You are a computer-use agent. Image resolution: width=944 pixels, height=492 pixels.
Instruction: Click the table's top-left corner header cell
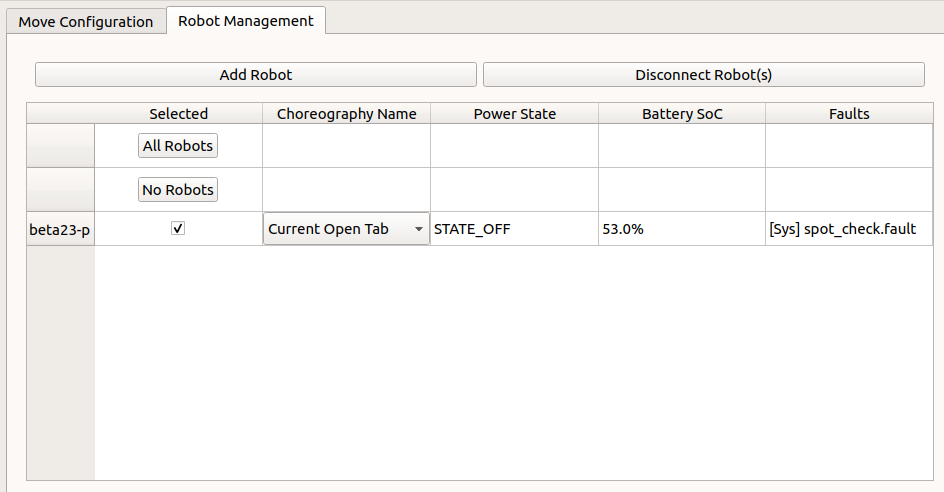[x=60, y=114]
